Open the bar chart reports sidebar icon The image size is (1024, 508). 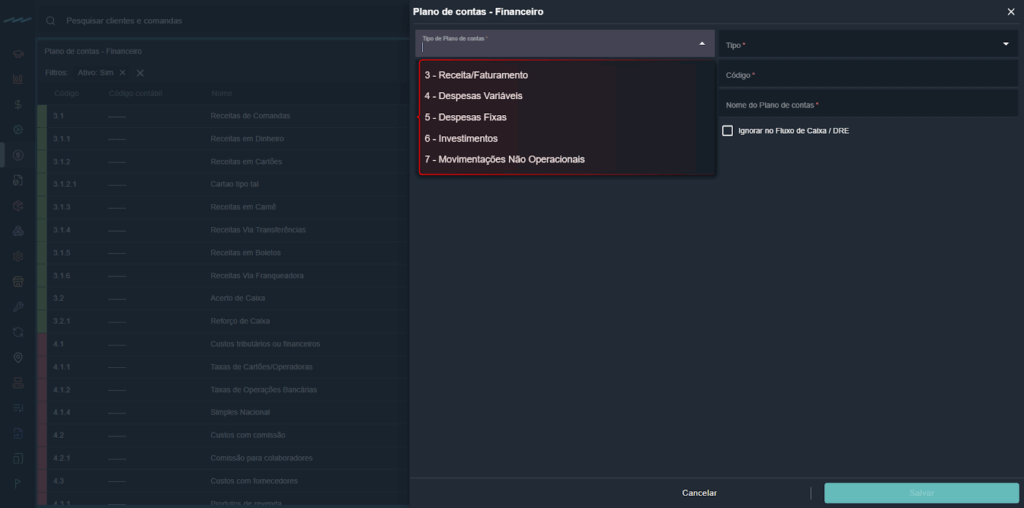(17, 79)
